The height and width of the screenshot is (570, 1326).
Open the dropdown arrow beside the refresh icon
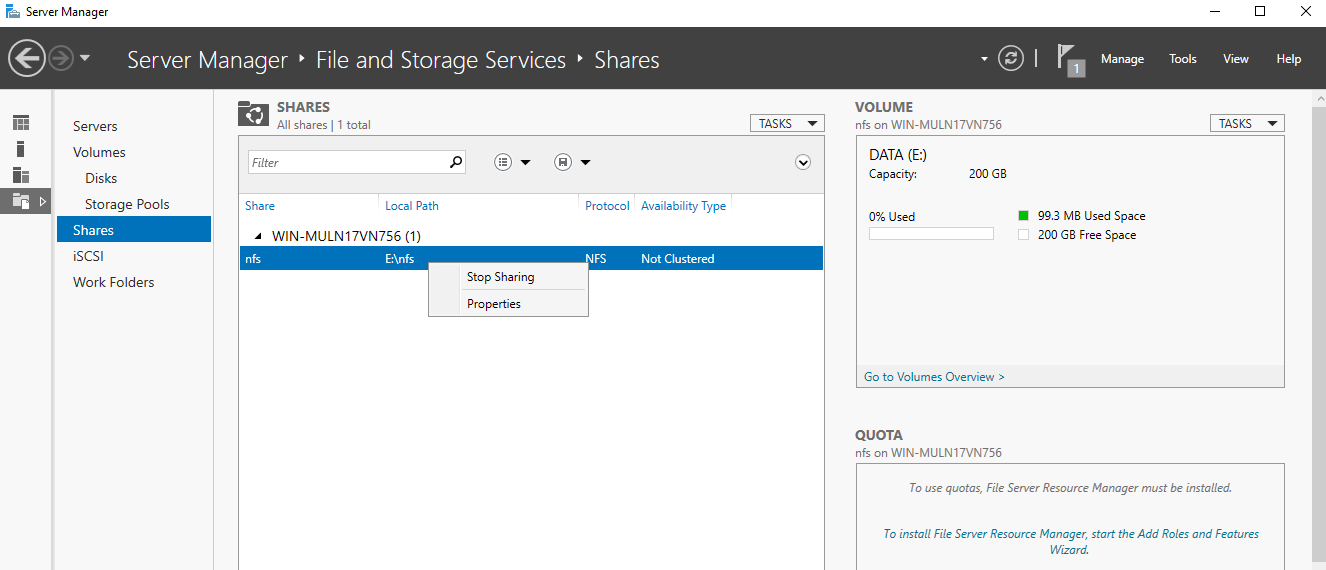coord(984,59)
